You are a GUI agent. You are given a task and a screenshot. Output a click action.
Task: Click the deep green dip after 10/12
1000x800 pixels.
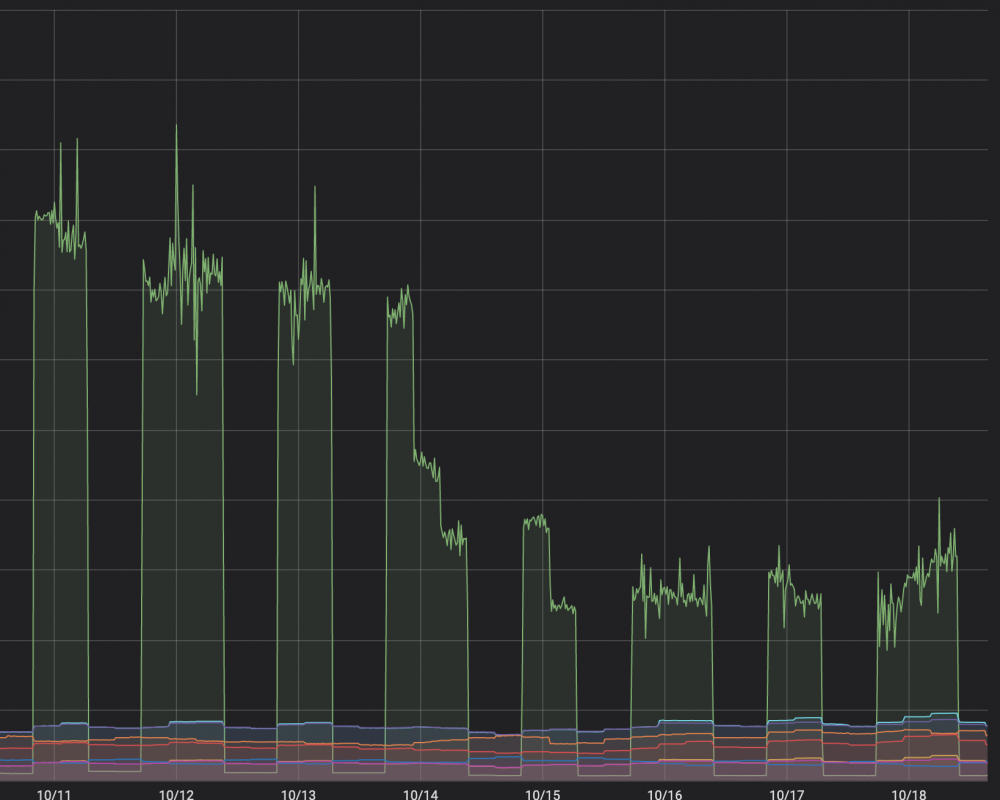pyautogui.click(x=196, y=392)
